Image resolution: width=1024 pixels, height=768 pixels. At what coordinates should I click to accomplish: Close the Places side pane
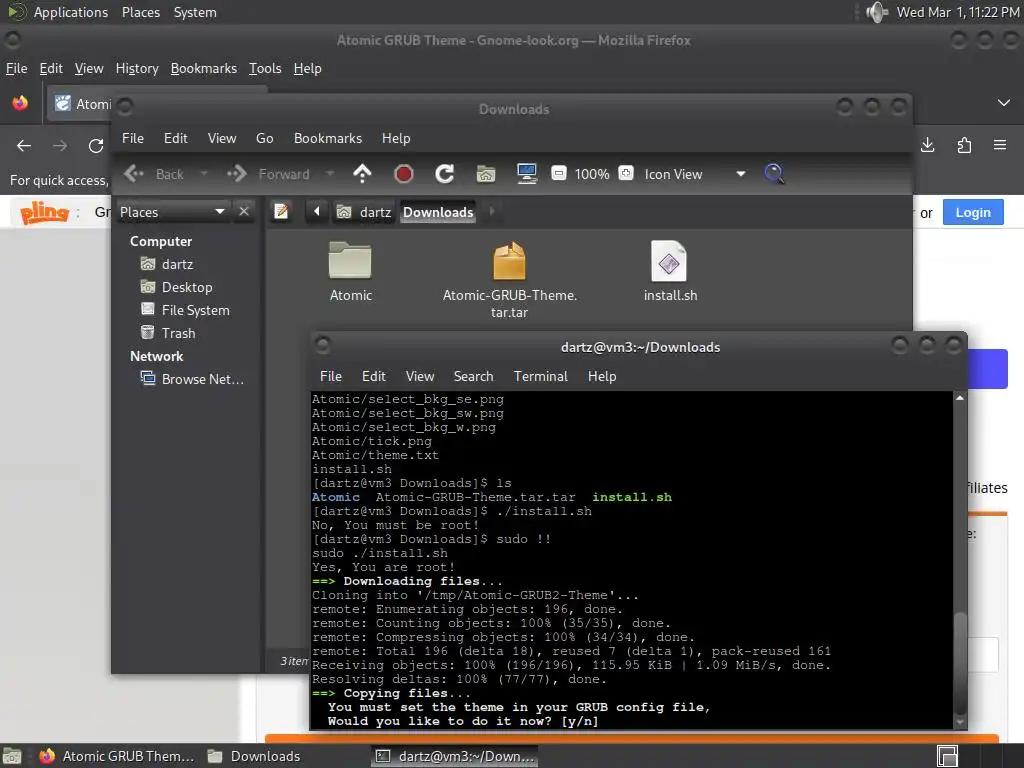pos(244,212)
